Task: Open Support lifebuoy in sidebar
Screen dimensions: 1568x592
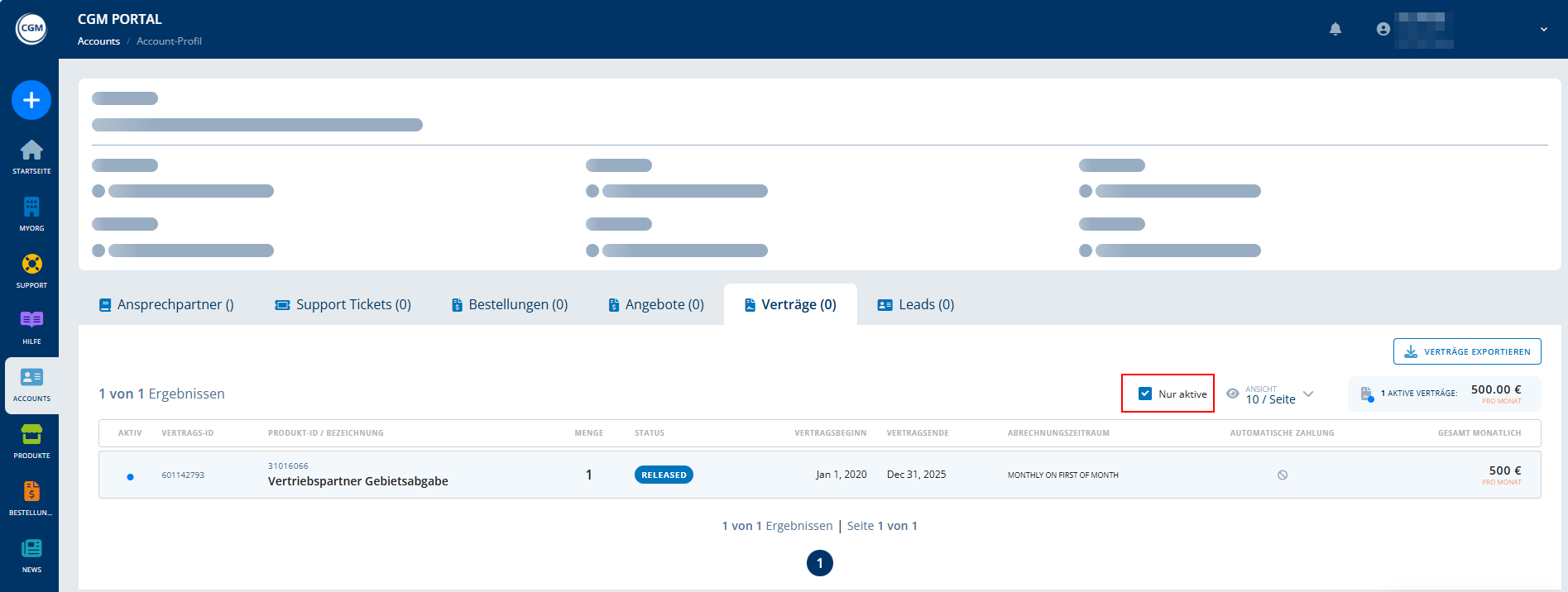Action: click(31, 271)
